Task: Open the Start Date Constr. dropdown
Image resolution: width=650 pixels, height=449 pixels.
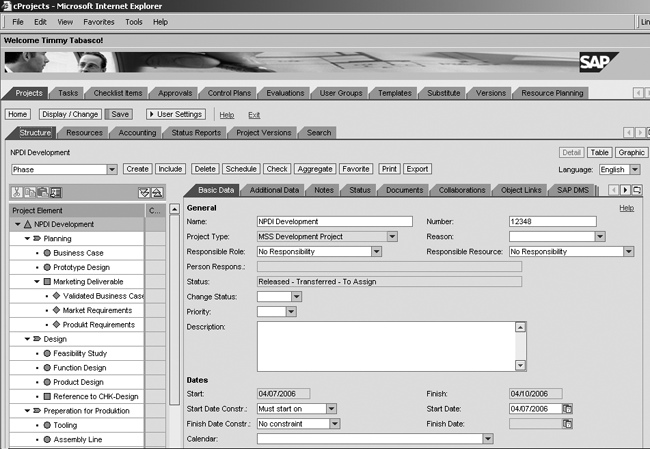Action: 331,409
